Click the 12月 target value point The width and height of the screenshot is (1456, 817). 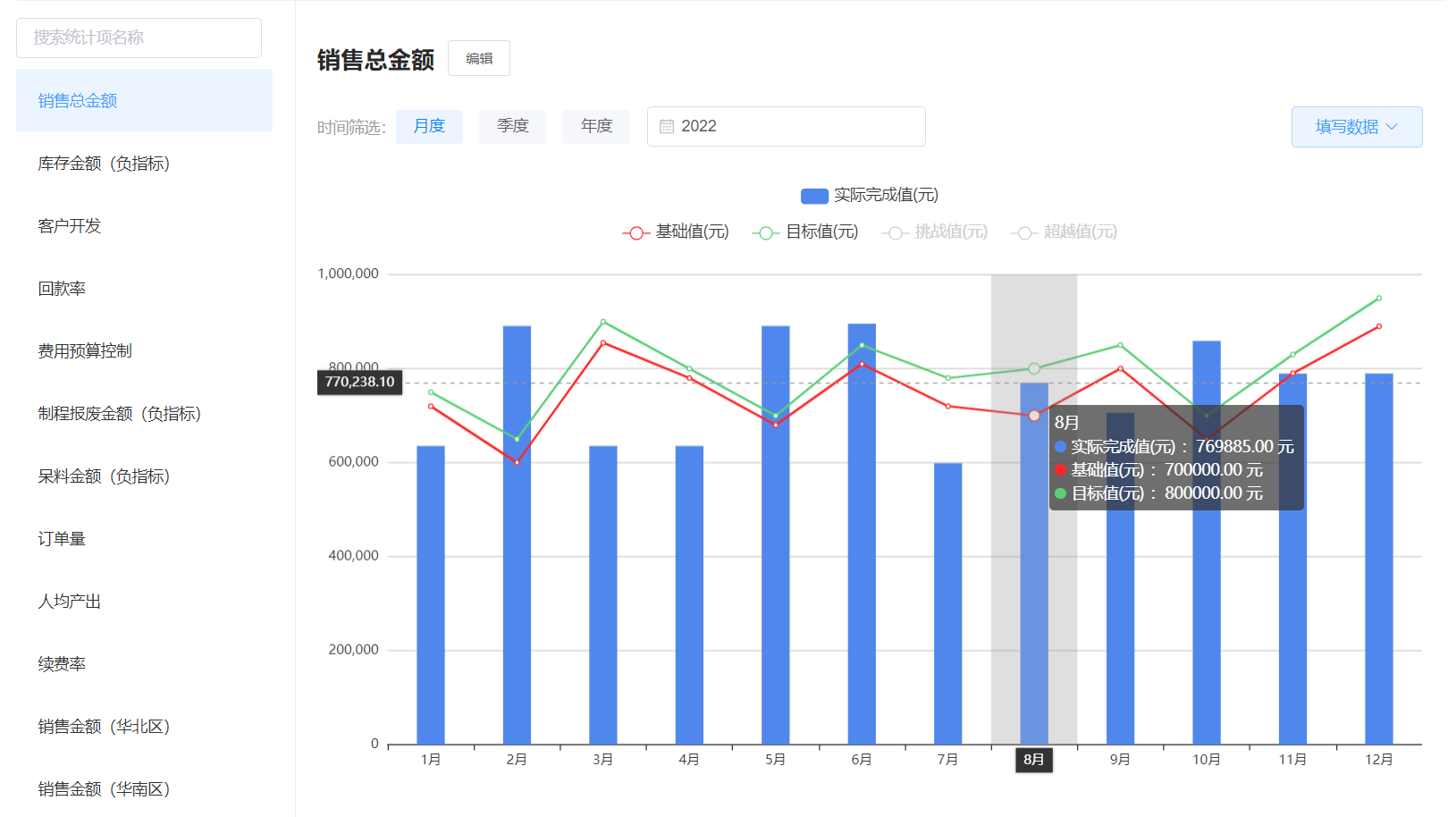pyautogui.click(x=1379, y=299)
